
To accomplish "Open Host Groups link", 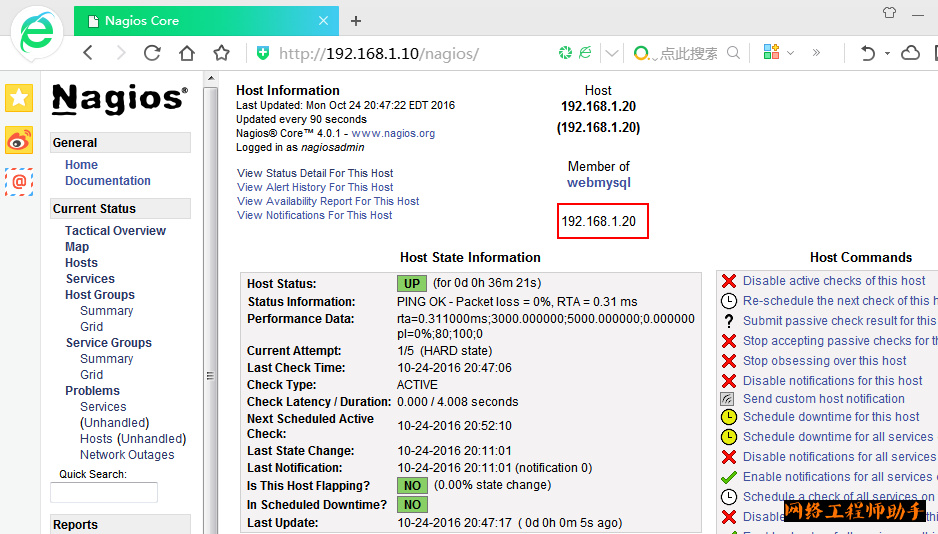I will [x=100, y=295].
